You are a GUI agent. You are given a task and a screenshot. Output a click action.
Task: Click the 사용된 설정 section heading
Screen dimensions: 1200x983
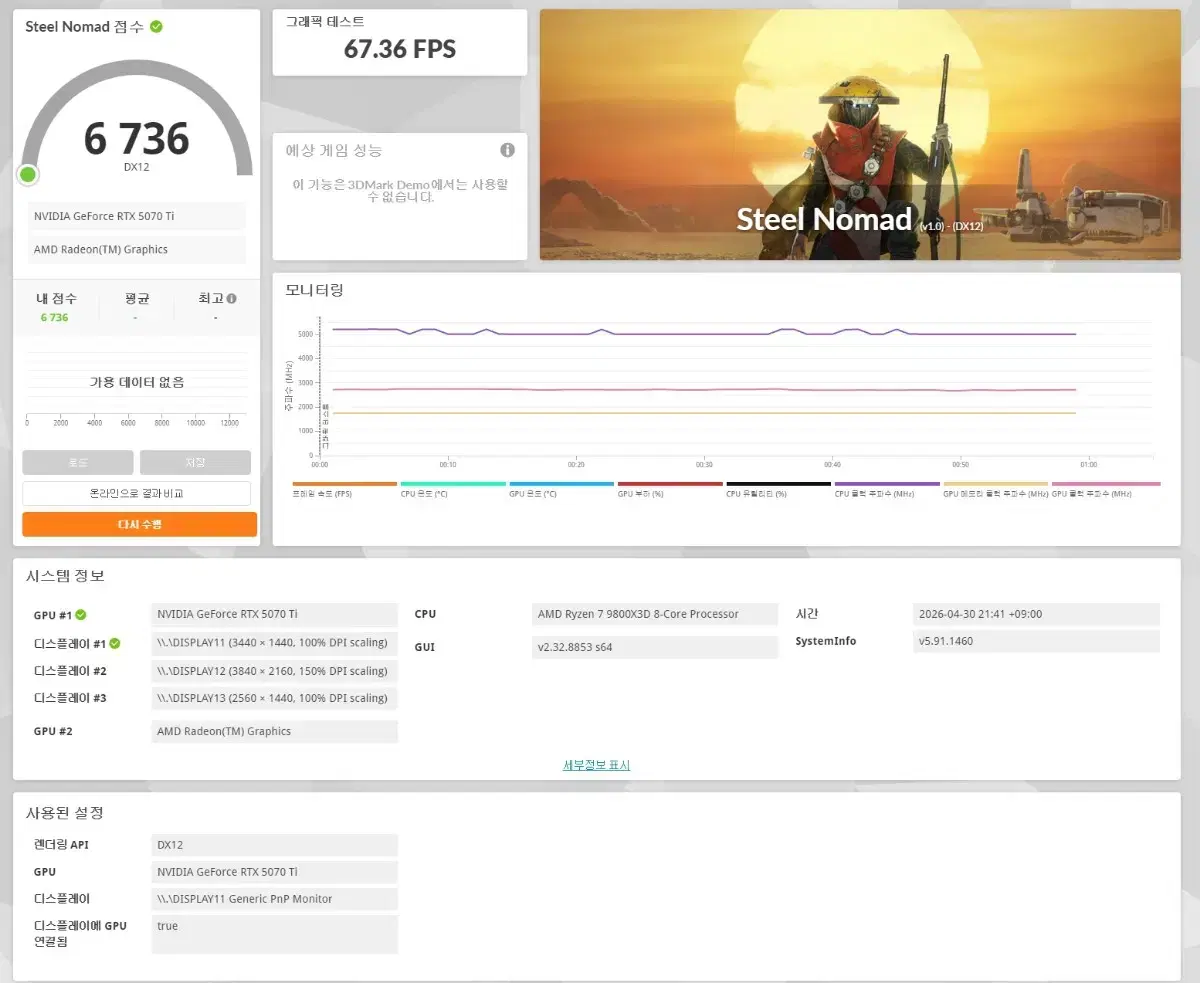click(x=65, y=813)
